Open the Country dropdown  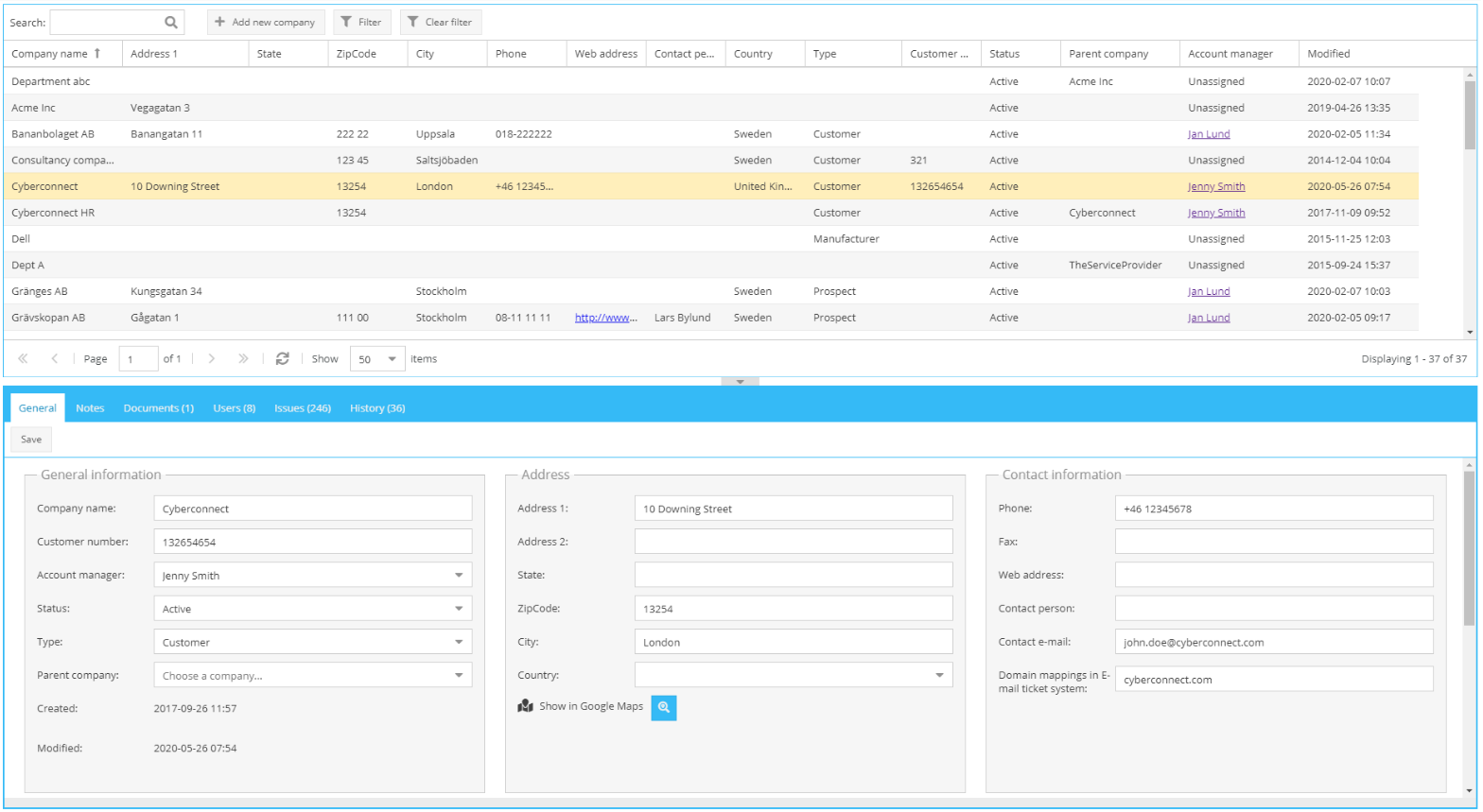[939, 675]
